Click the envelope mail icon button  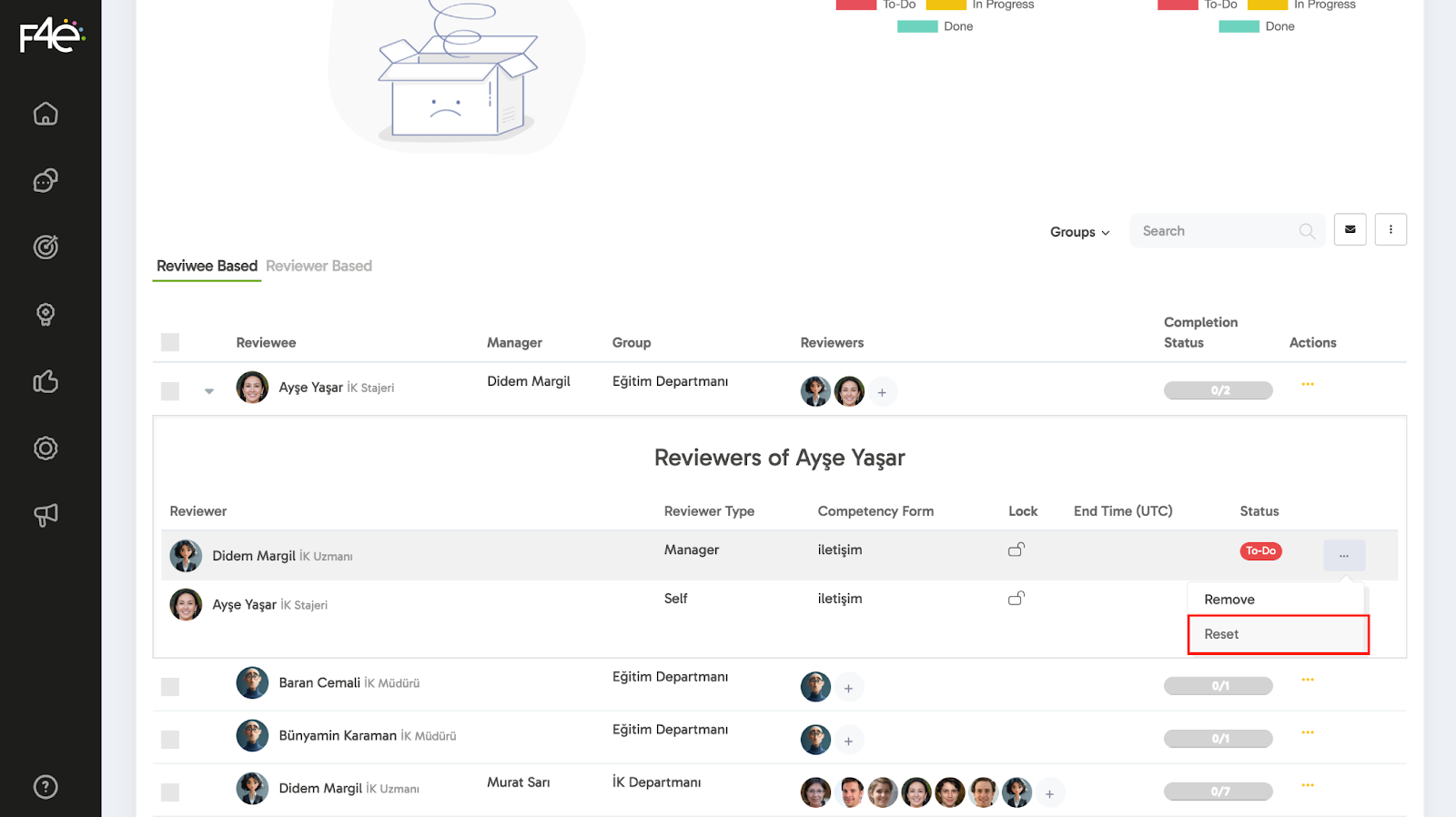click(1350, 230)
